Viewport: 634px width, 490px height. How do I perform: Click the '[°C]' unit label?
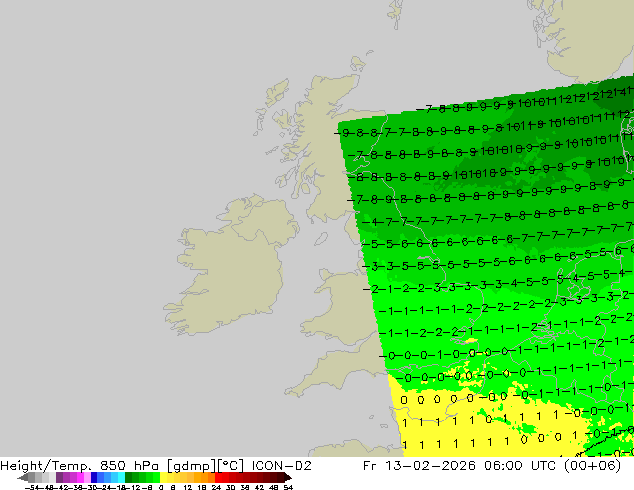coord(230,466)
